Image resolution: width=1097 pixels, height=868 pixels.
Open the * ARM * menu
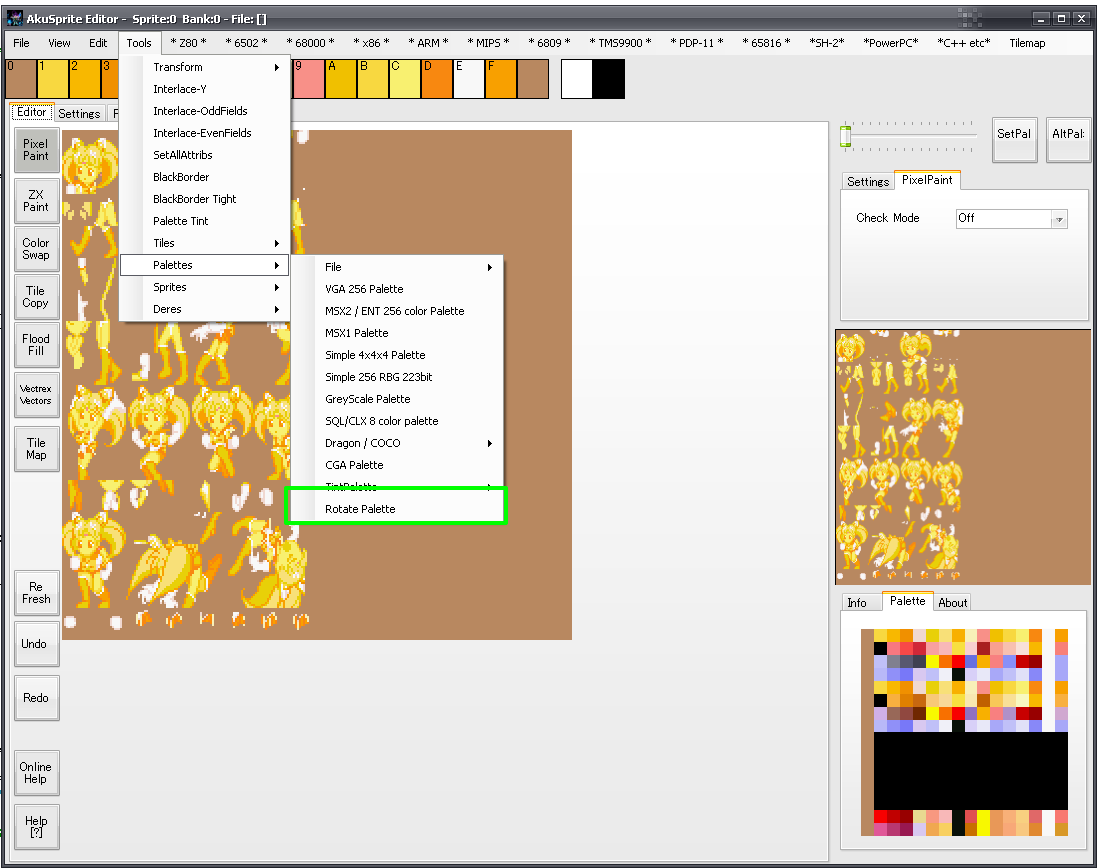pos(428,43)
